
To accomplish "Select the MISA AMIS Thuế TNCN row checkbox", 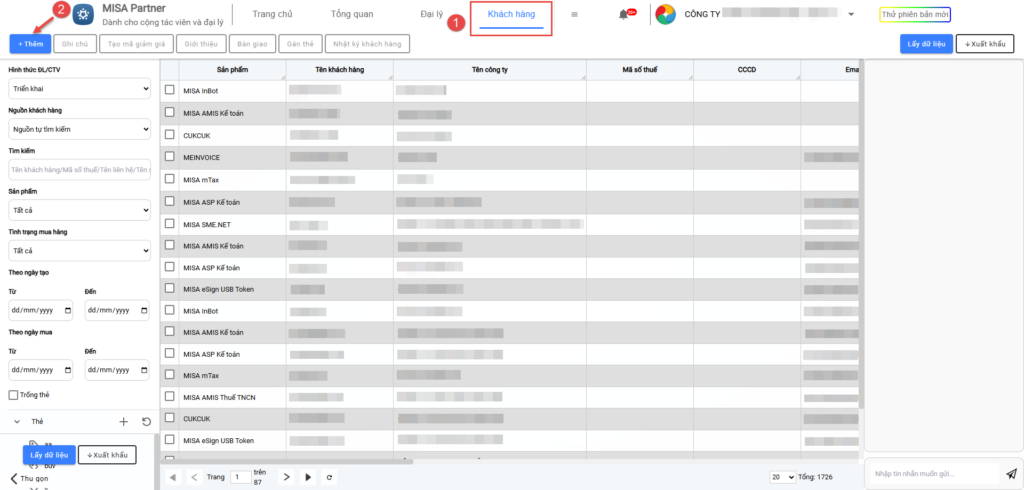I will [170, 397].
